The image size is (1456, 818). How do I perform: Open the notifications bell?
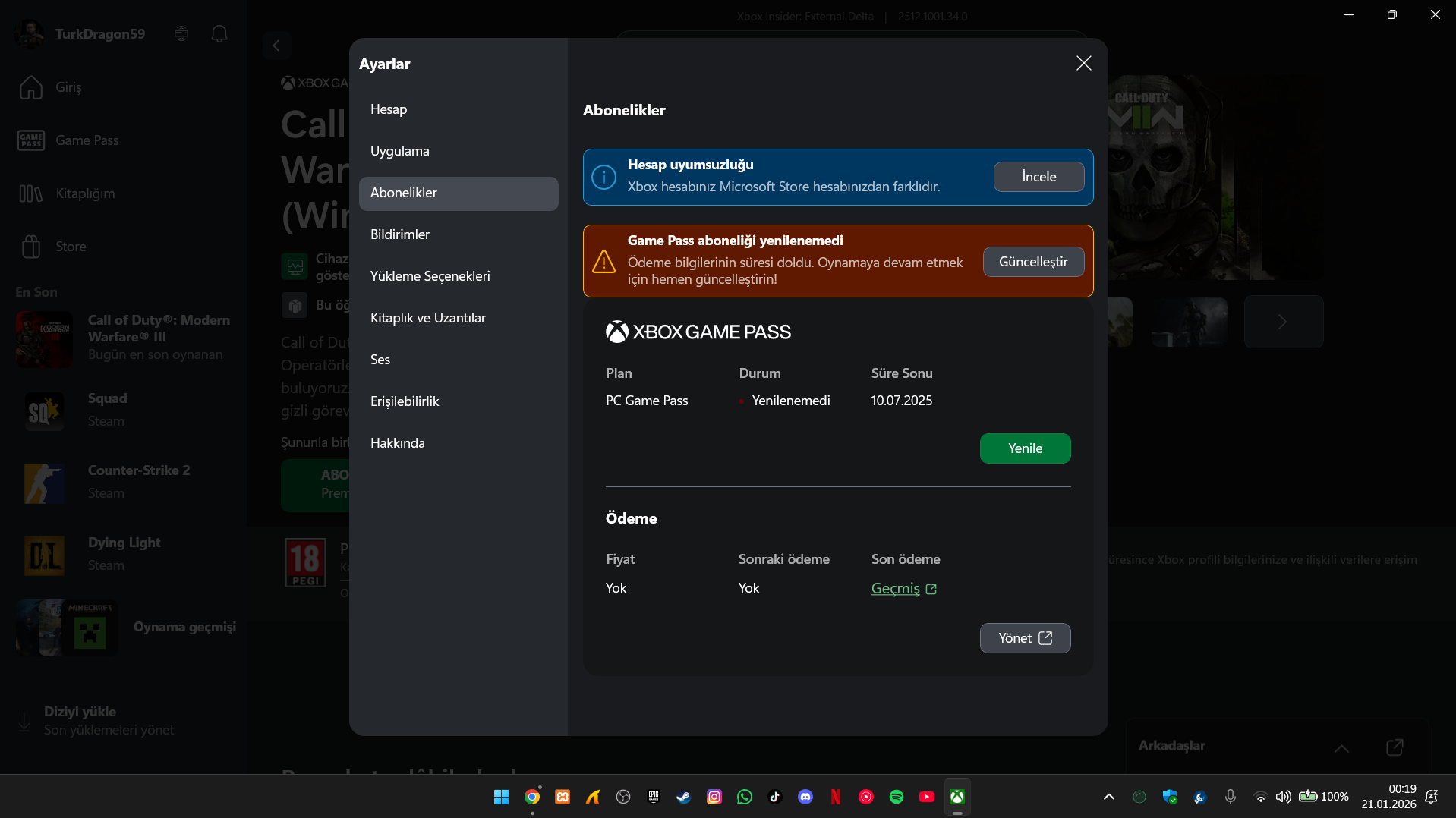219,33
